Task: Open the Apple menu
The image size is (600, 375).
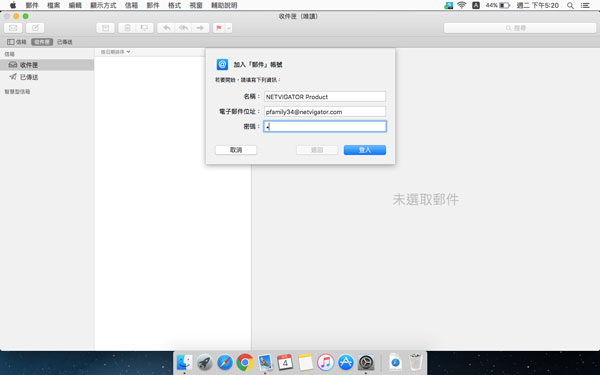Action: [13, 5]
